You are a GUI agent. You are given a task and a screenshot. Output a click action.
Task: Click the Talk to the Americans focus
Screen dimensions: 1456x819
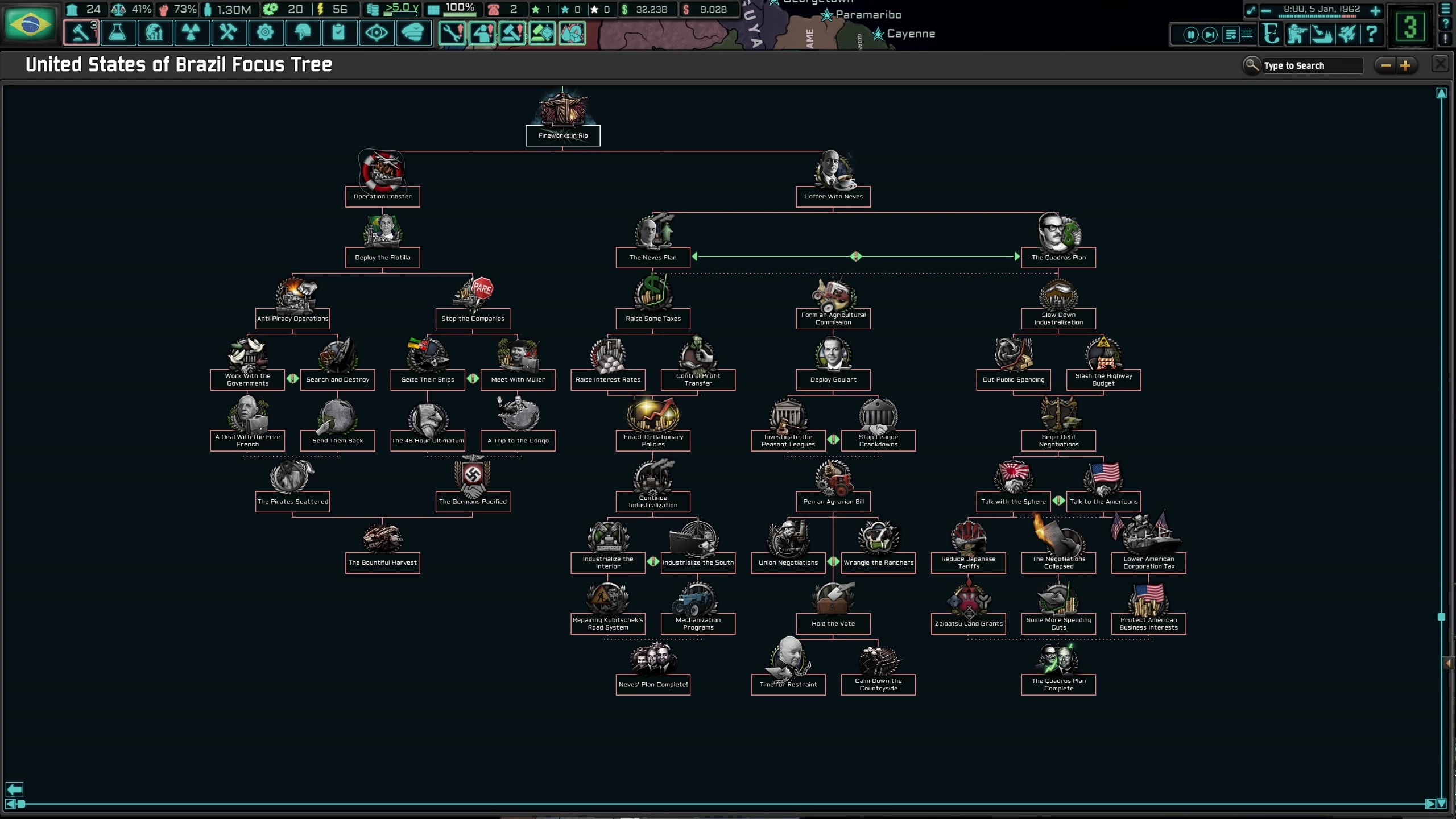[1103, 501]
